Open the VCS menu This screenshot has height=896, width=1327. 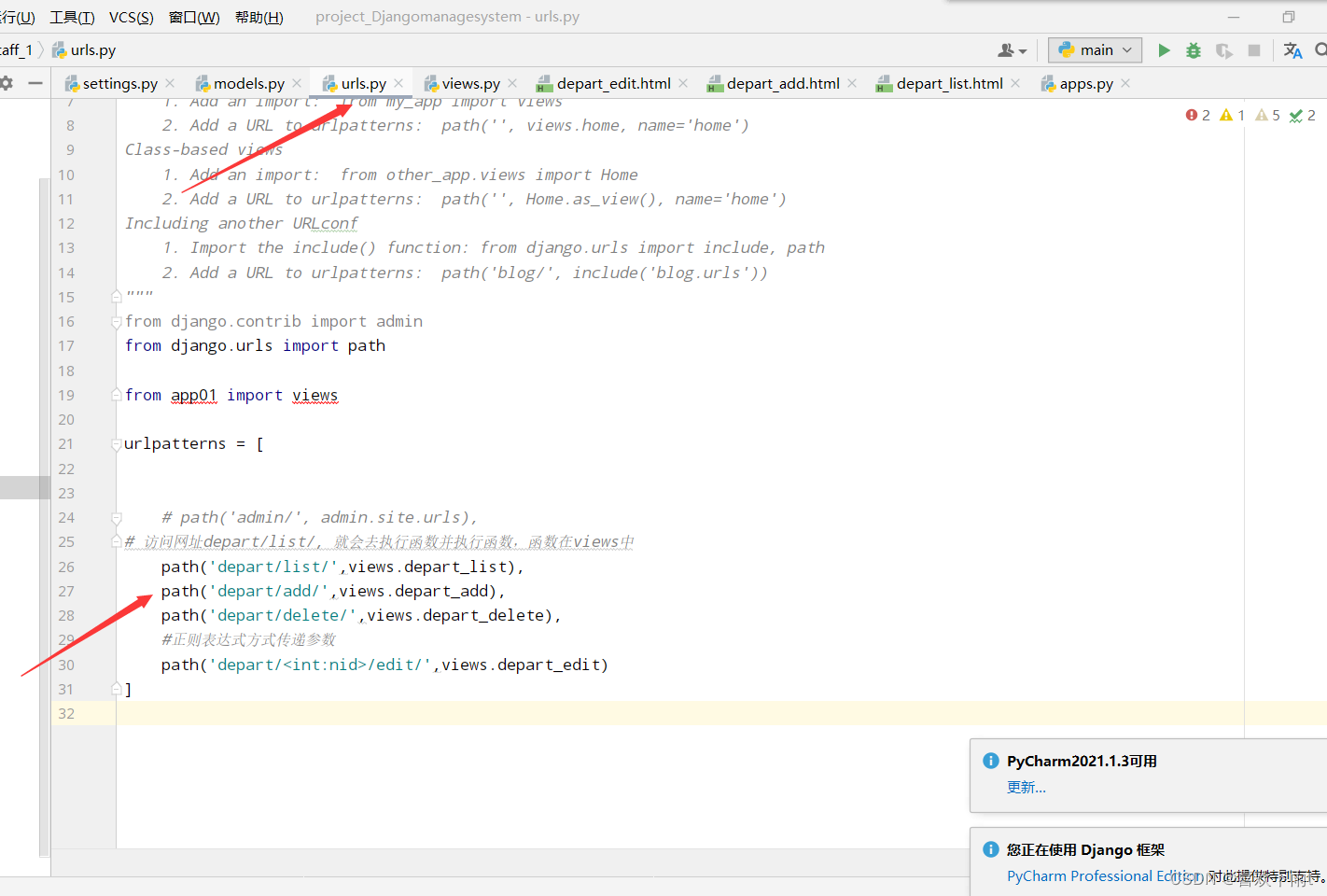[x=131, y=18]
